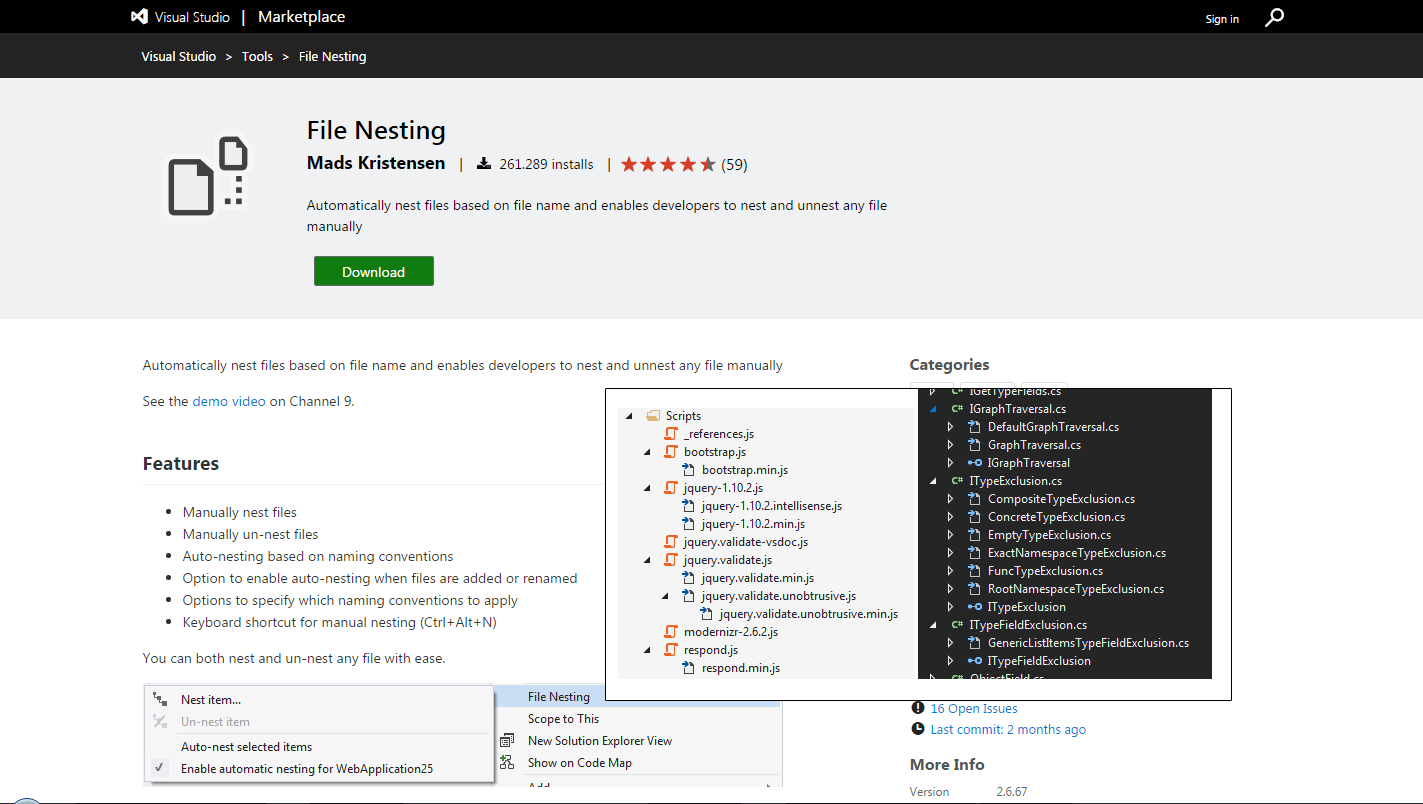This screenshot has width=1423, height=804.
Task: Click the bootstrap.js file icon
Action: (x=671, y=452)
